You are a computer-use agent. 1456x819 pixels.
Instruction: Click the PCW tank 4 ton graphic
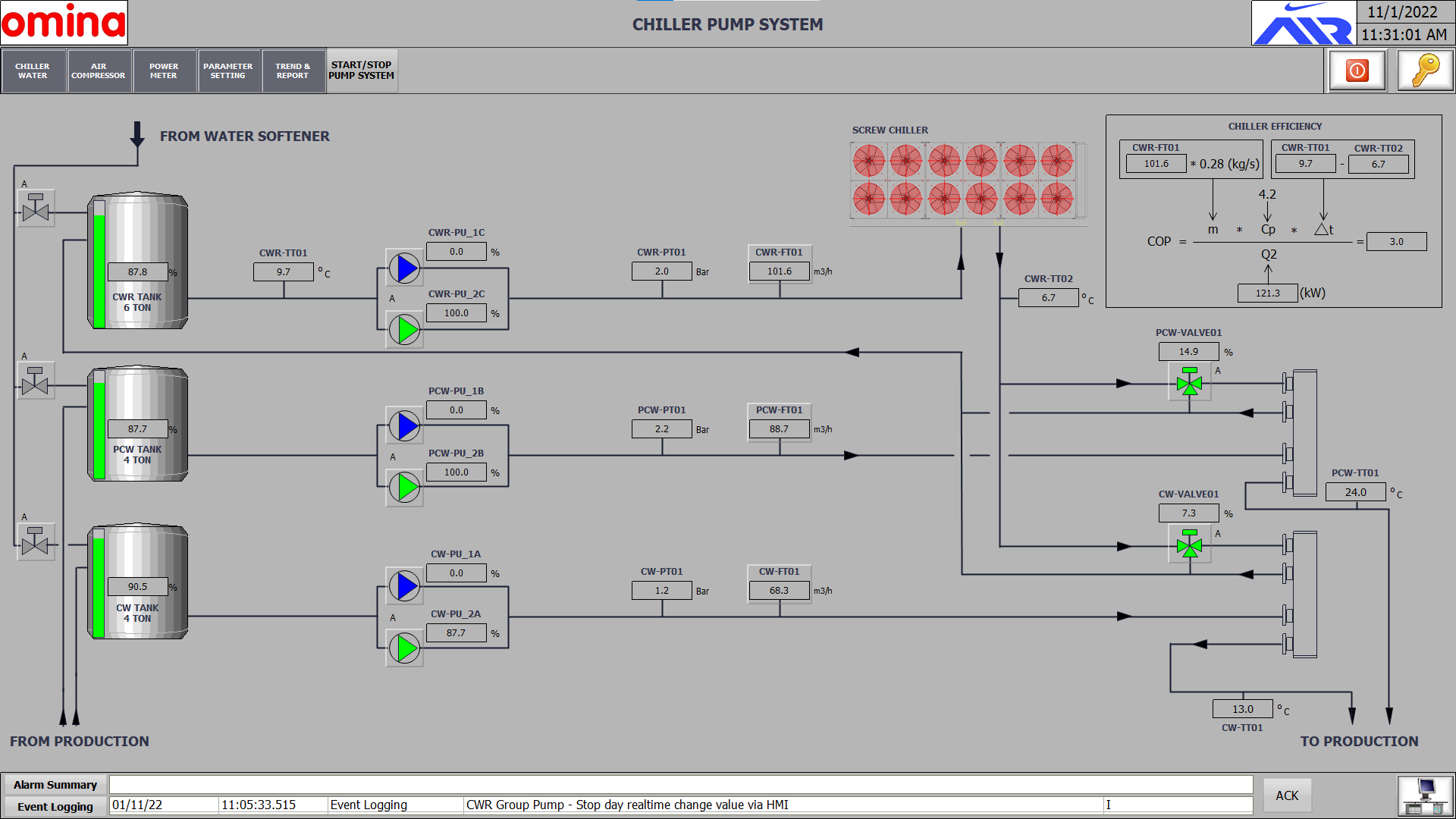pyautogui.click(x=138, y=424)
